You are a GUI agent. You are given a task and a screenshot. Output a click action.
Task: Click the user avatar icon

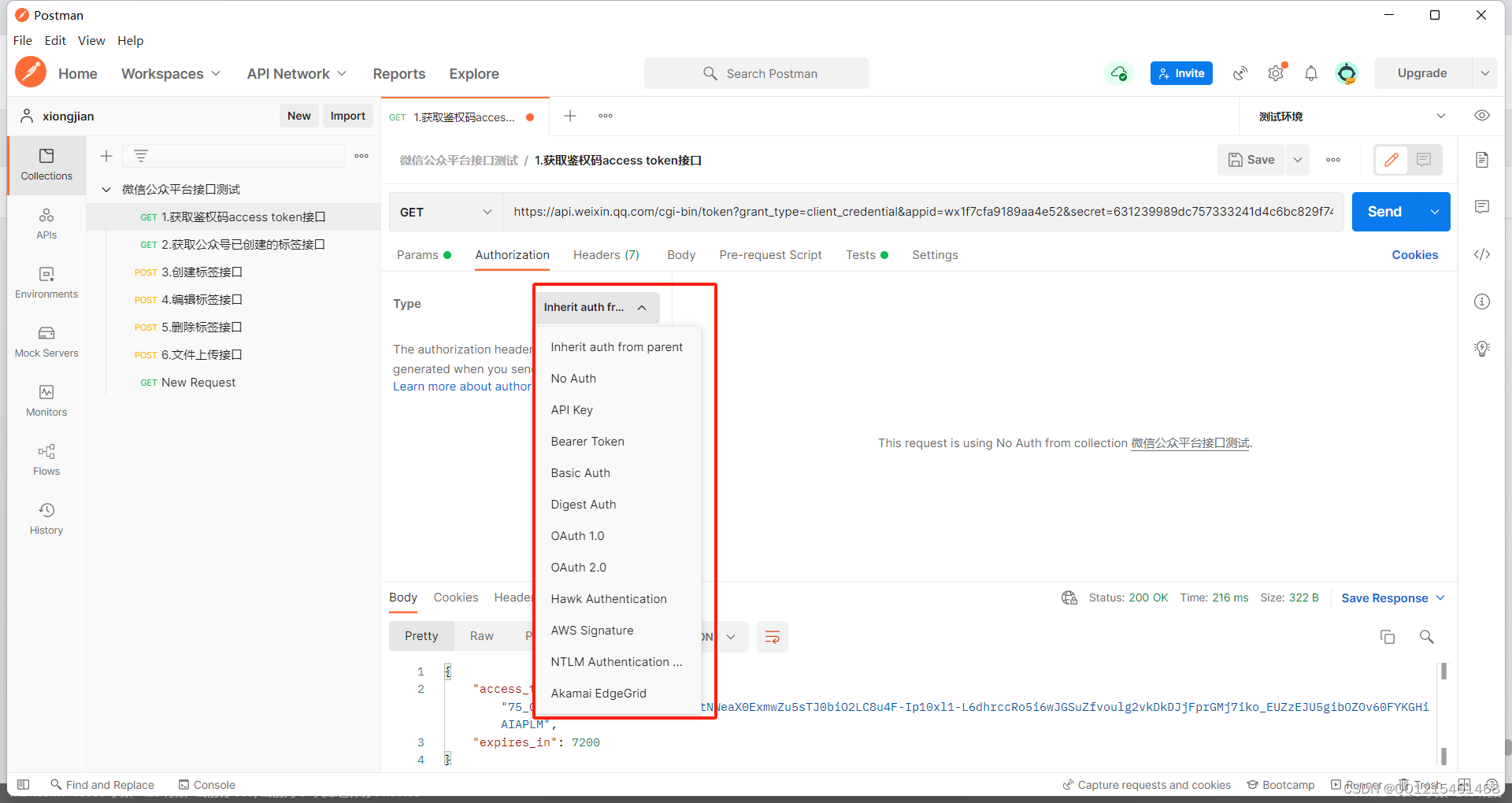(1347, 73)
